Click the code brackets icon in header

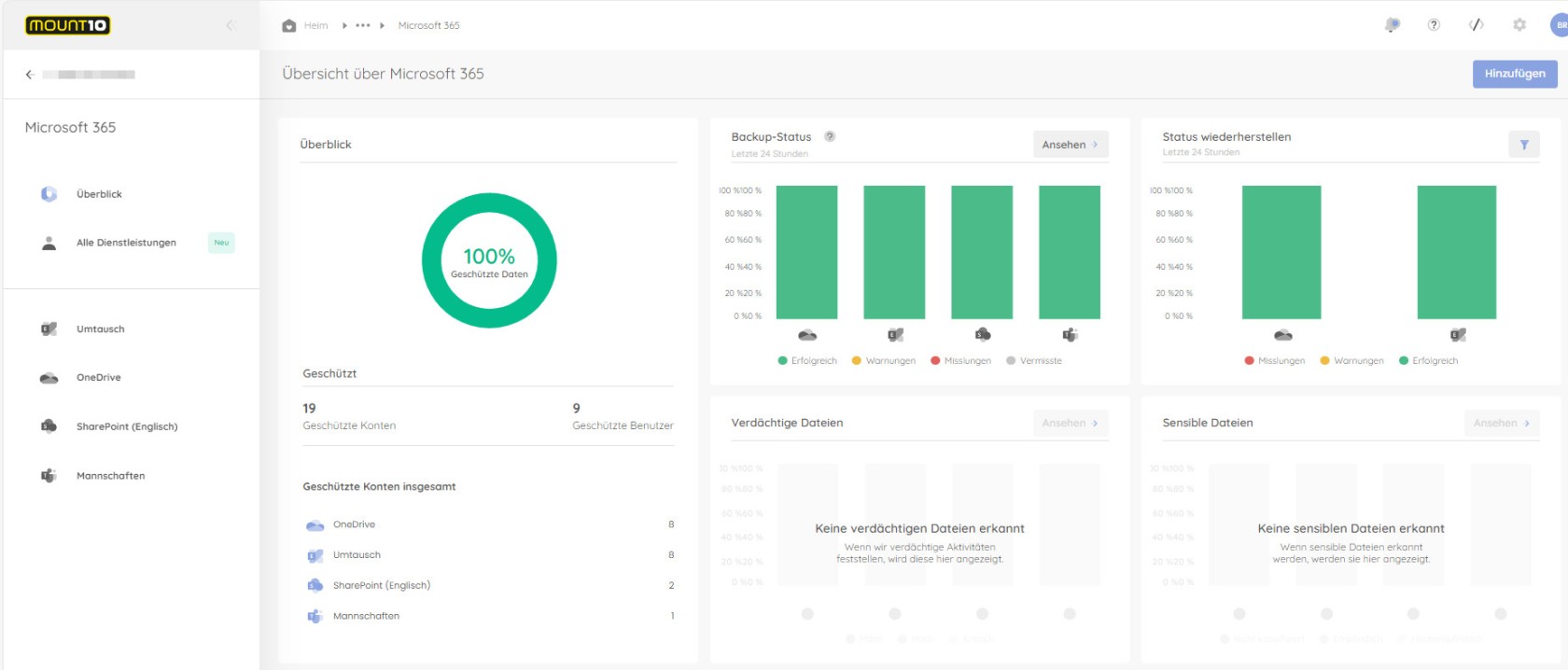tap(1477, 25)
